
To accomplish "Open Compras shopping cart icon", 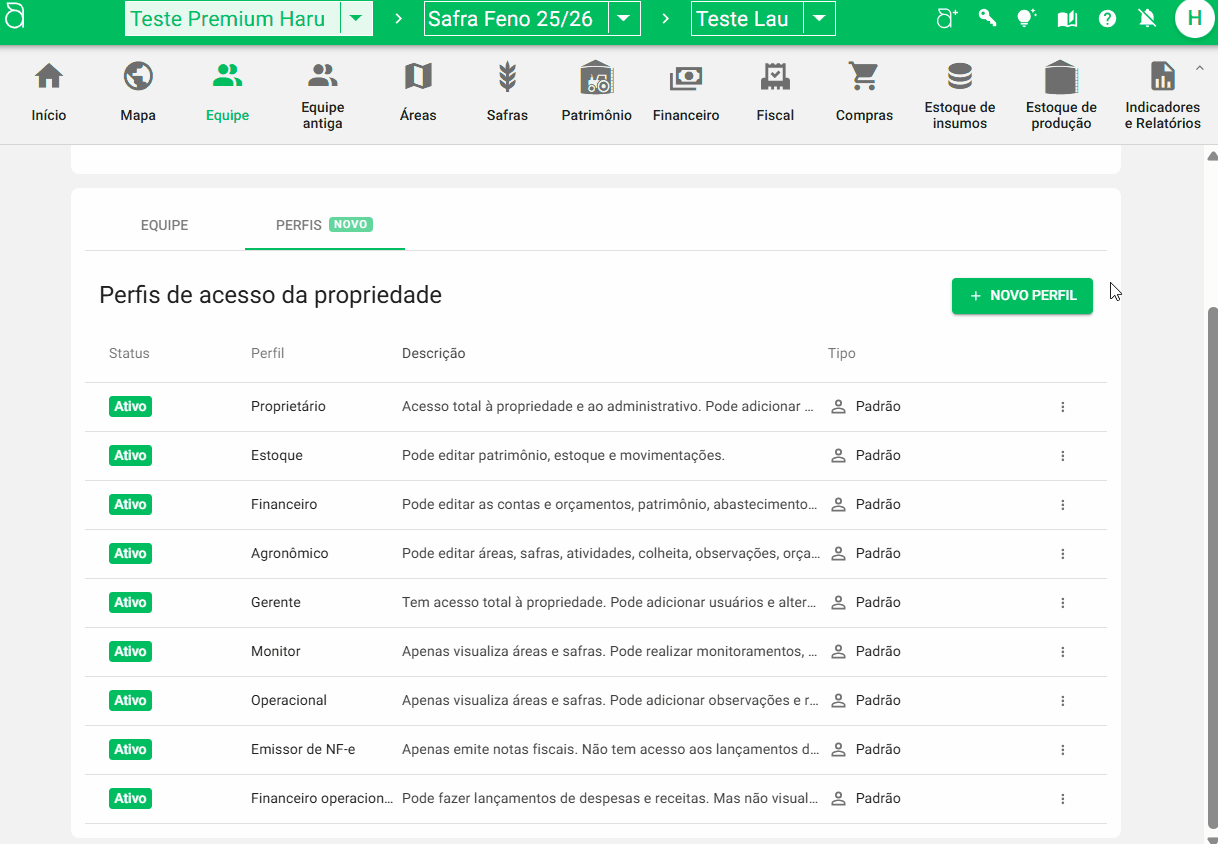I will [863, 77].
